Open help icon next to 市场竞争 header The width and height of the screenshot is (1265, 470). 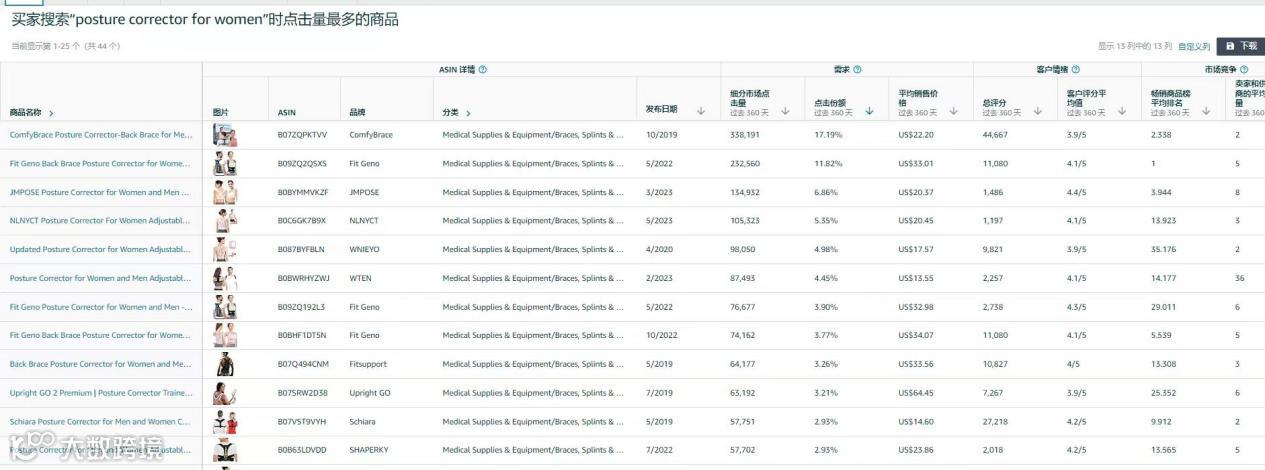(1244, 70)
